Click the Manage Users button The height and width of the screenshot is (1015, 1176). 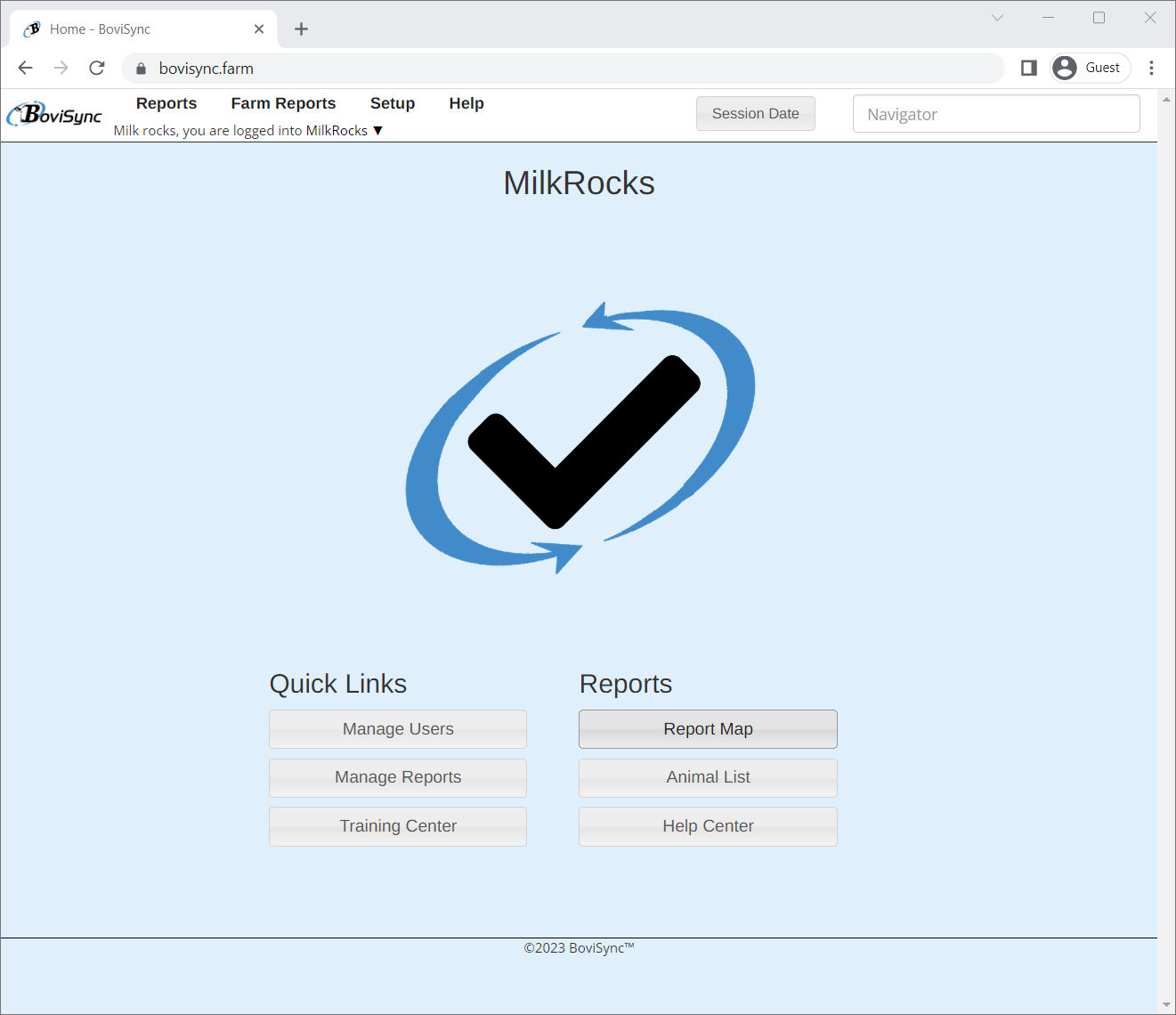pyautogui.click(x=398, y=729)
